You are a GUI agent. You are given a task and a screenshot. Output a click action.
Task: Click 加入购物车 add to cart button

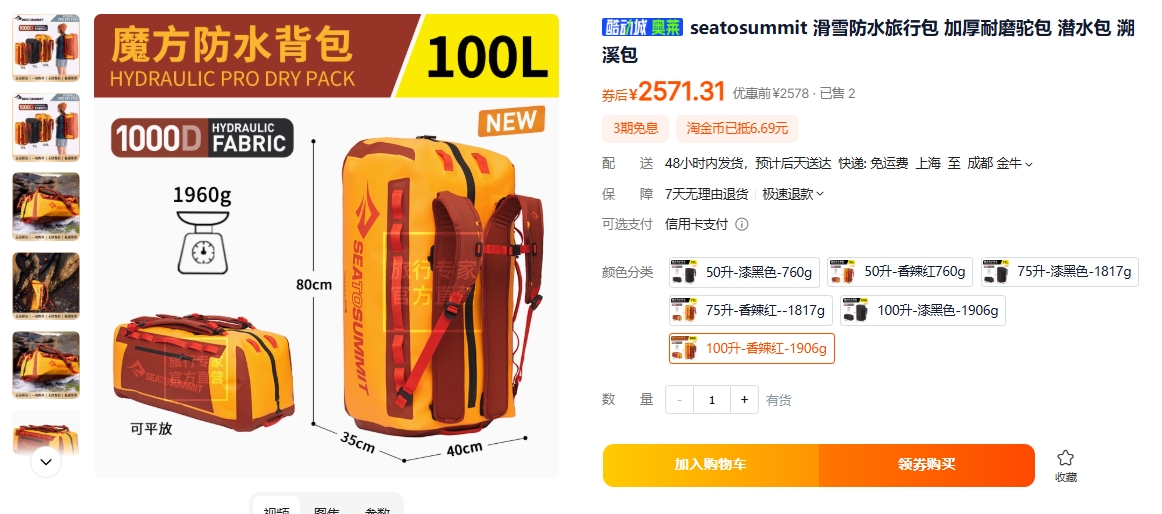711,465
